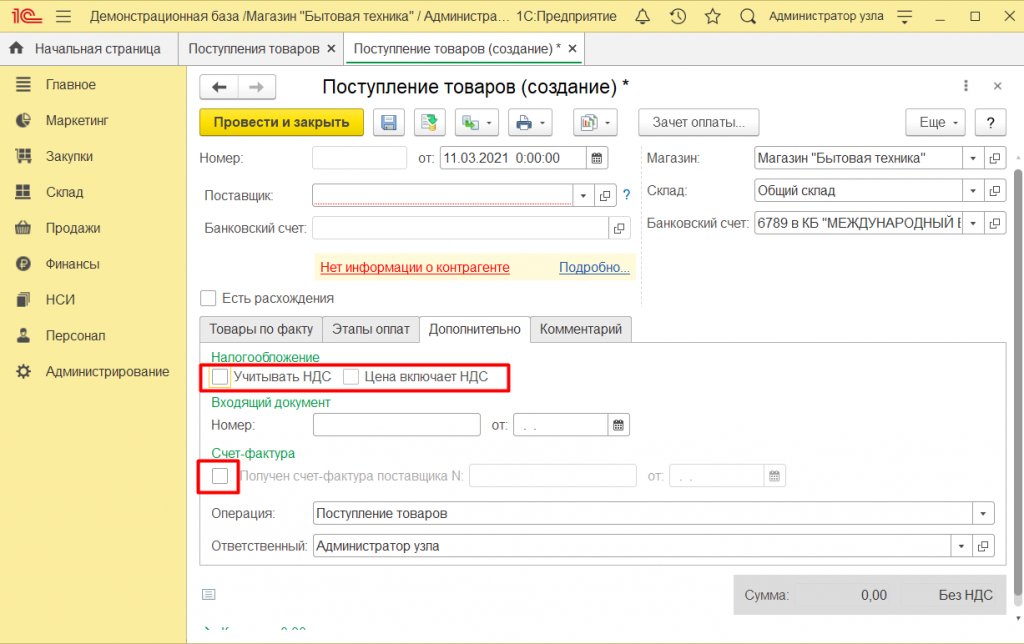1024x644 pixels.
Task: Expand the Операция dropdown
Action: pyautogui.click(x=984, y=514)
